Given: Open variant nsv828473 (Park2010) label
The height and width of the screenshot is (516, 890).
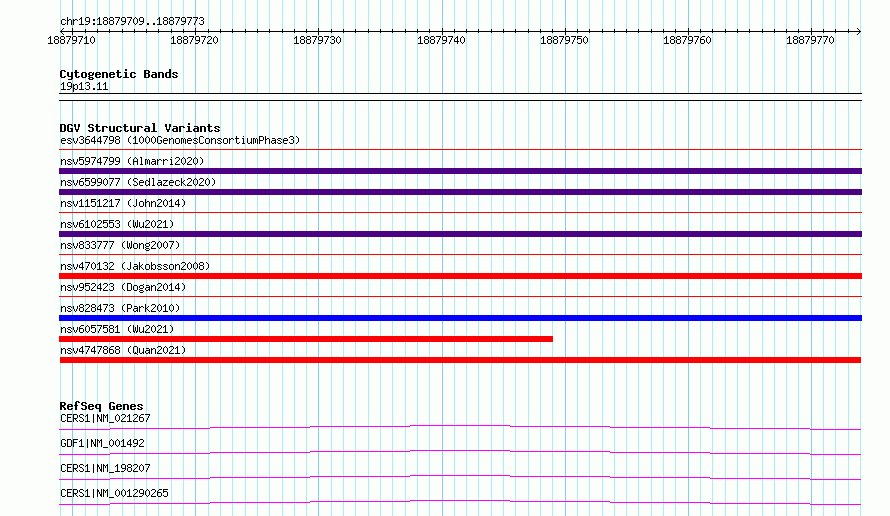Looking at the screenshot, I should pyautogui.click(x=120, y=308).
